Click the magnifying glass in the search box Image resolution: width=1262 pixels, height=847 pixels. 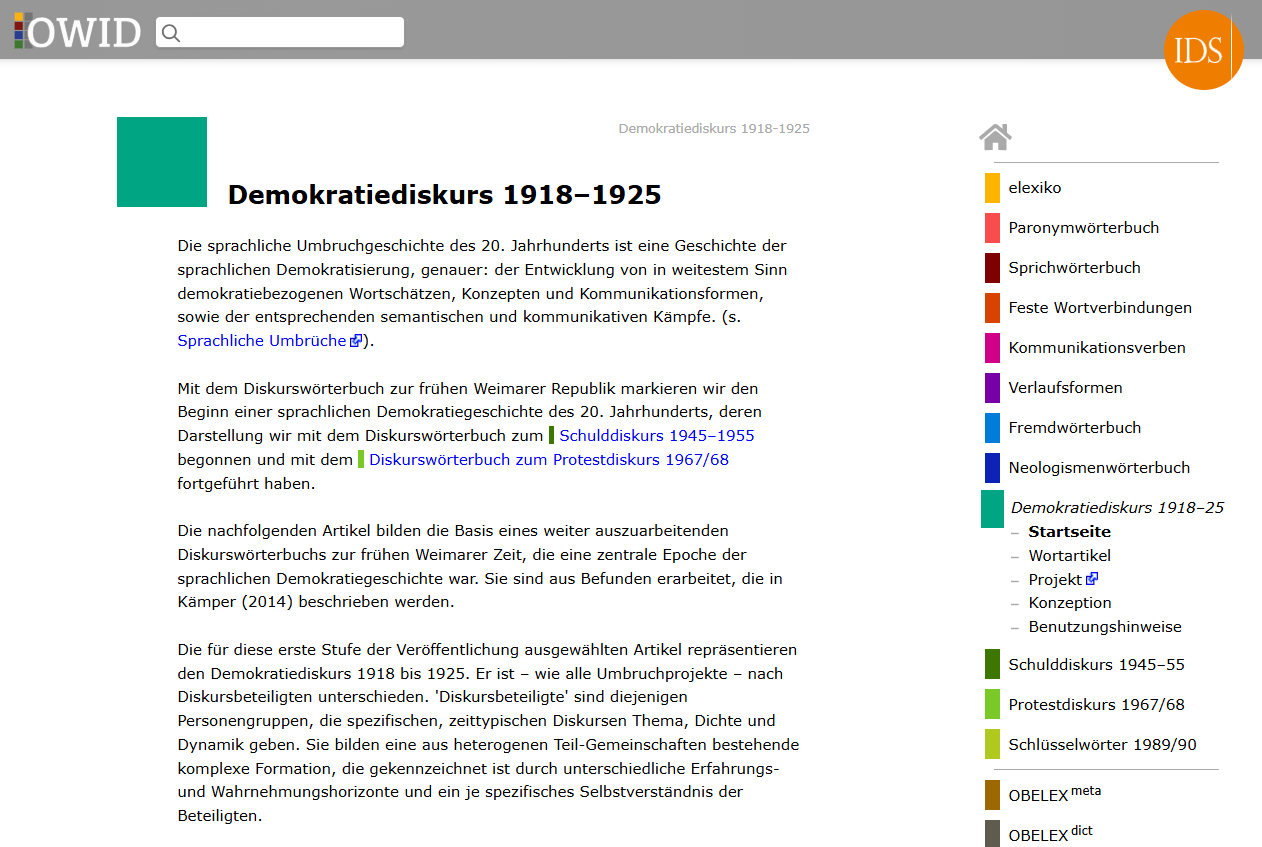170,32
